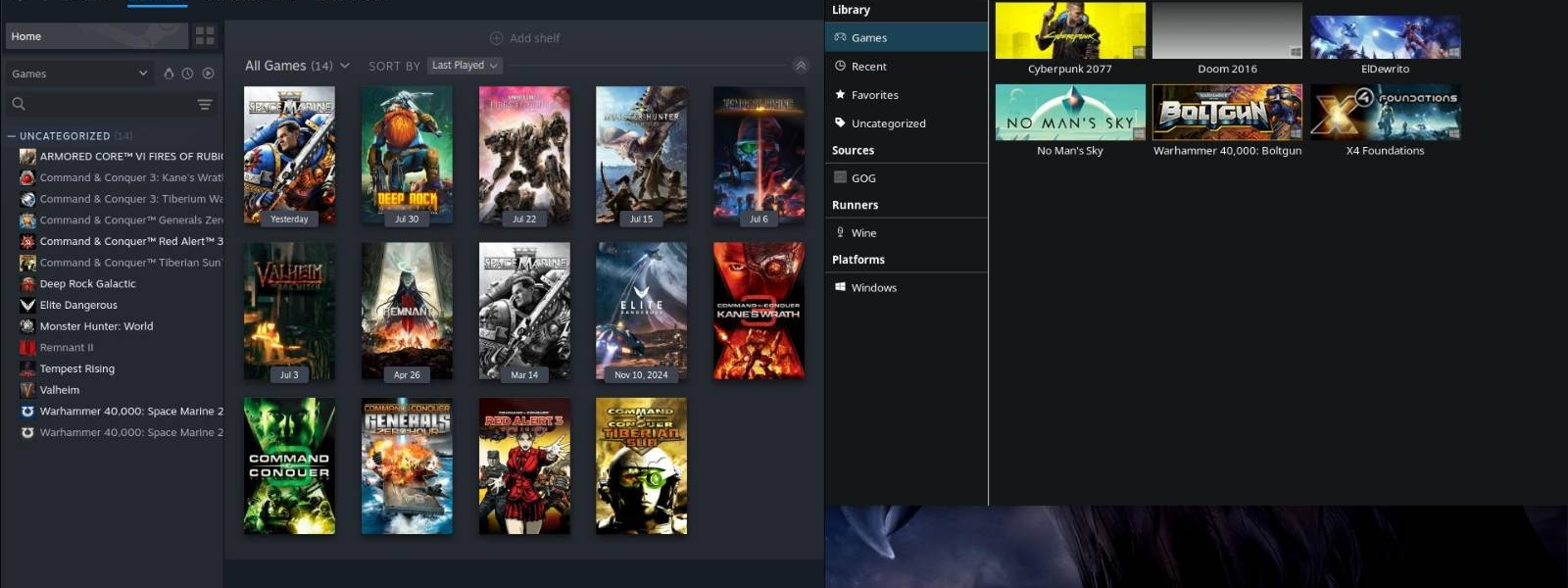Expand the All Games shelf selector chevron
Screen dimensions: 1568x588
click(x=345, y=66)
